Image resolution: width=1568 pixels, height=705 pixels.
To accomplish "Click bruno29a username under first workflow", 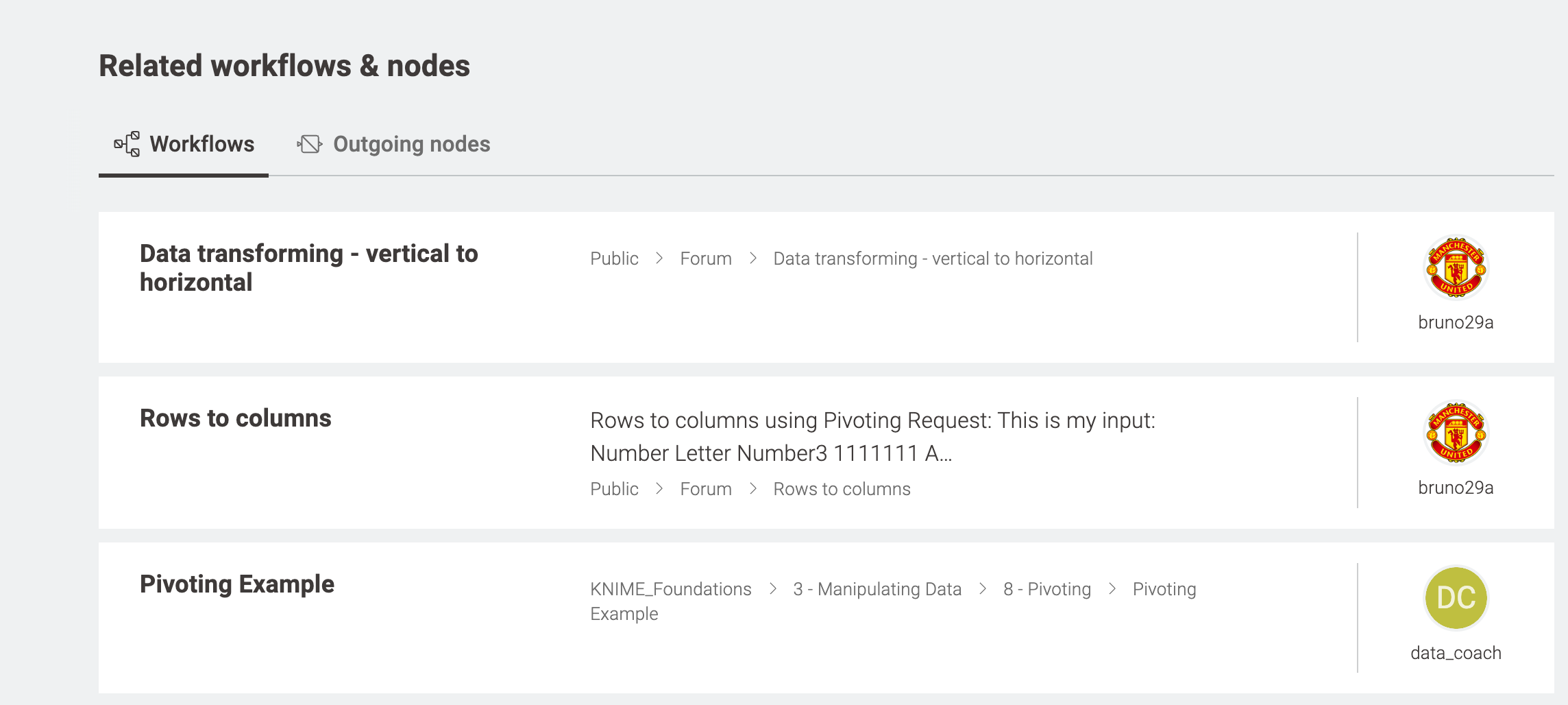I will tap(1456, 322).
